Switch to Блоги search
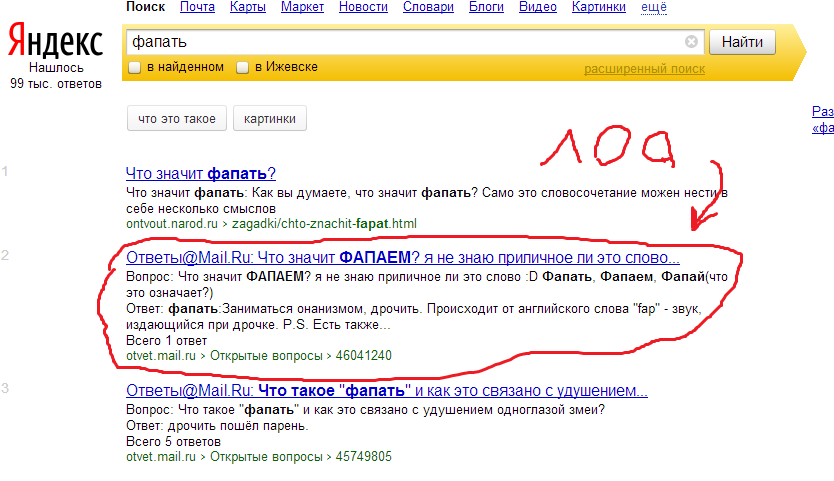Viewport: 834px width, 481px height. pos(486,7)
